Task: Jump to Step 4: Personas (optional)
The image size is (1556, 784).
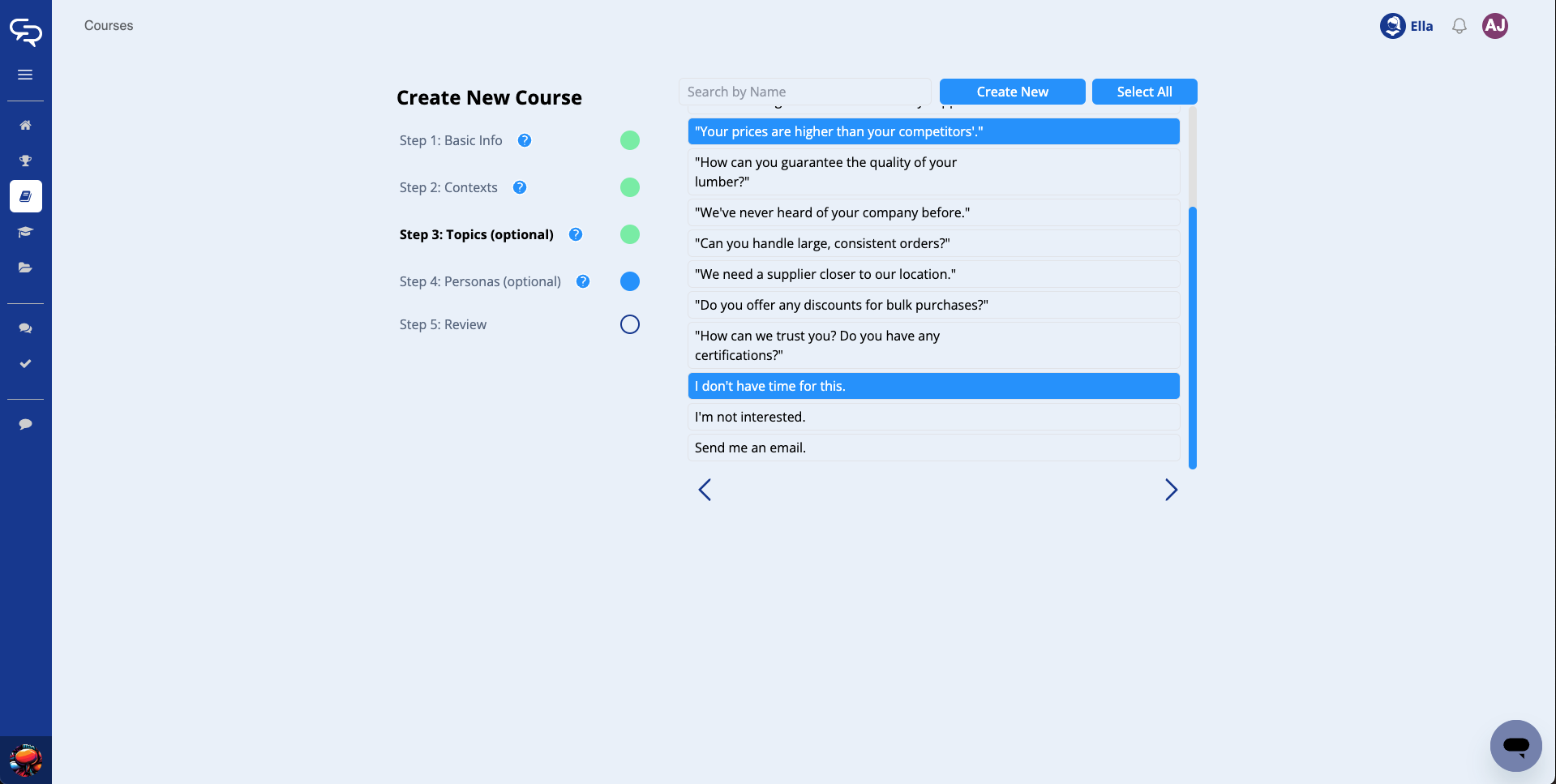Action: pyautogui.click(x=480, y=281)
